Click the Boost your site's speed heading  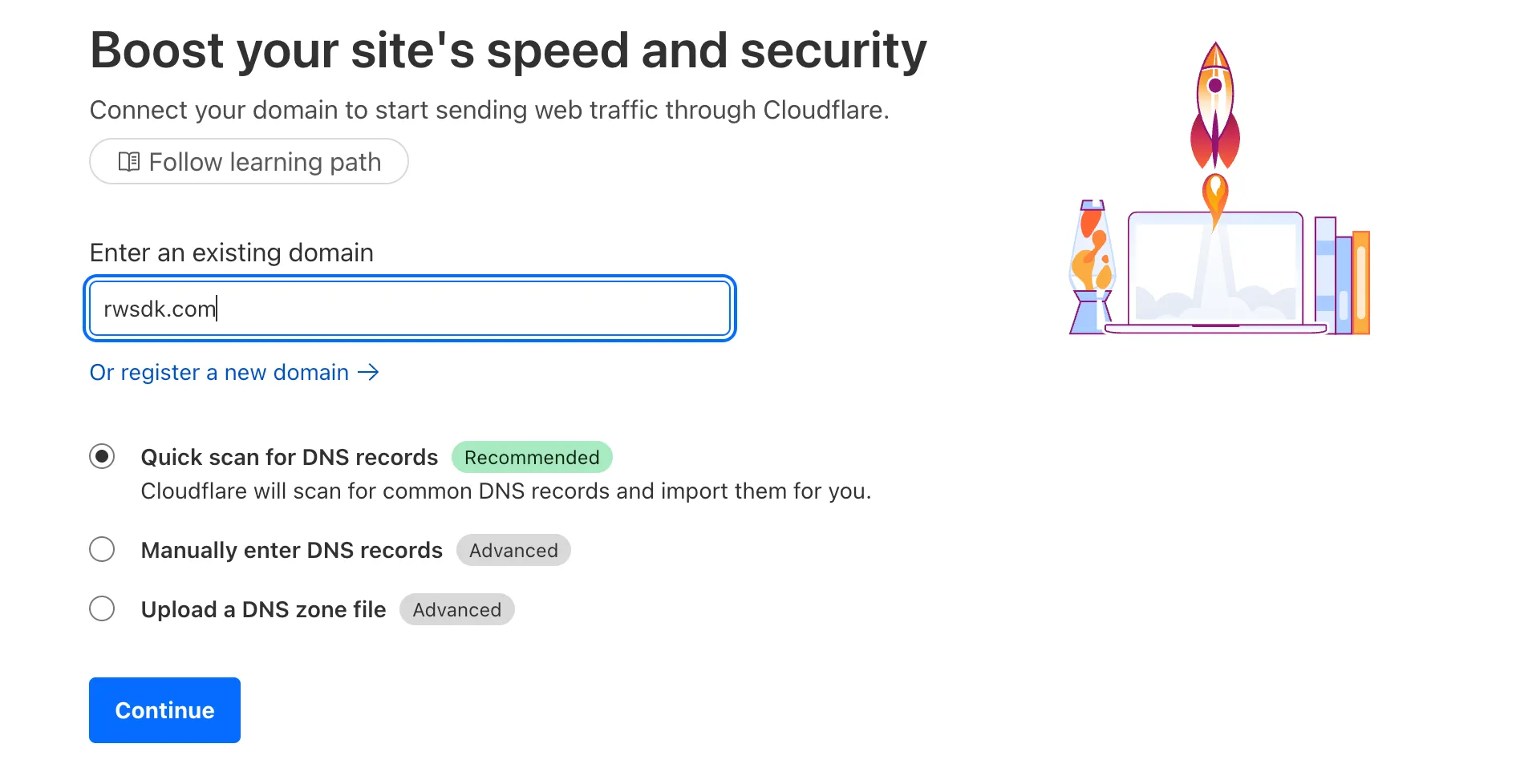coord(508,51)
